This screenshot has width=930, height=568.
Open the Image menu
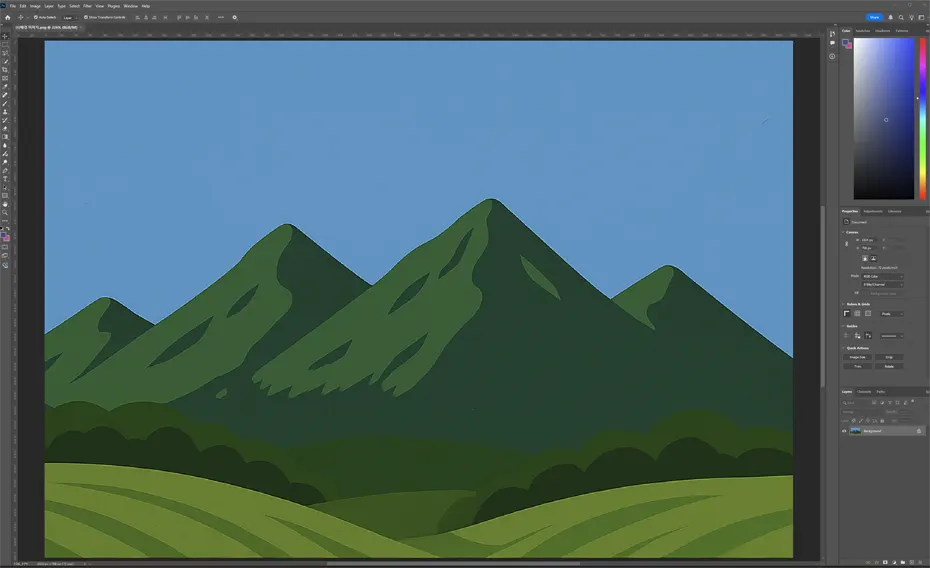coord(36,6)
